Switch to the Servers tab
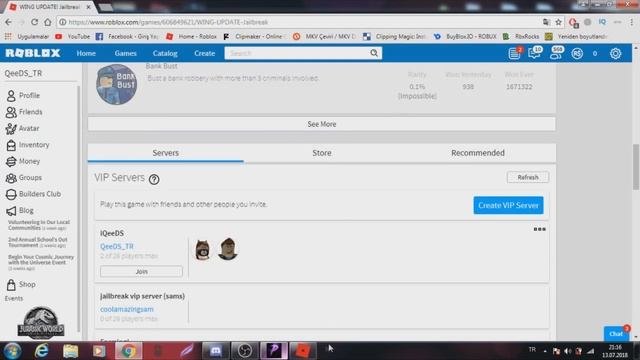This screenshot has height=360, width=640. click(166, 153)
